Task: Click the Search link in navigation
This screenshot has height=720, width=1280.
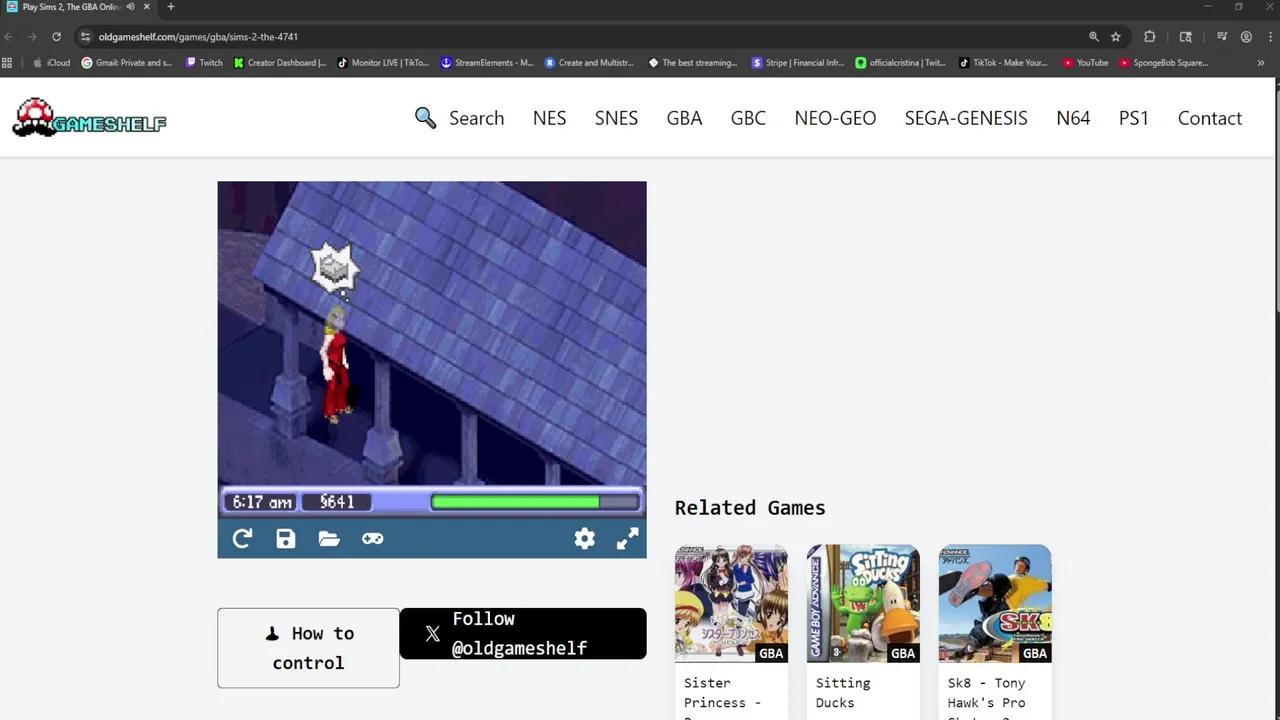Action: click(476, 118)
